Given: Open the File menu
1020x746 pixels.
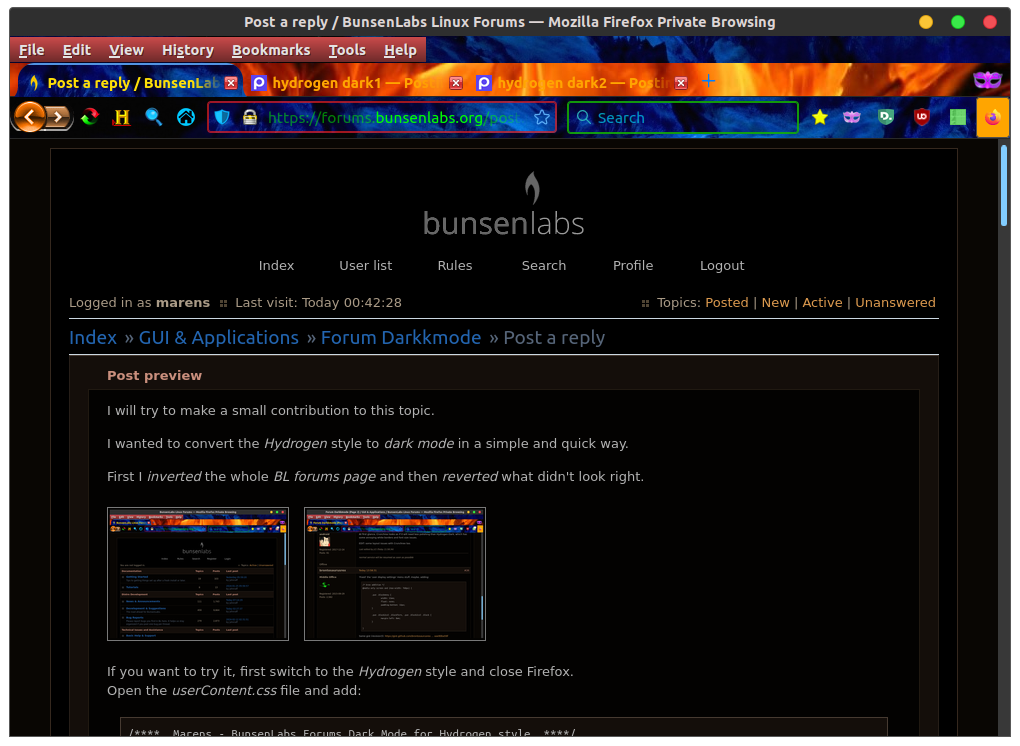Looking at the screenshot, I should [31, 50].
